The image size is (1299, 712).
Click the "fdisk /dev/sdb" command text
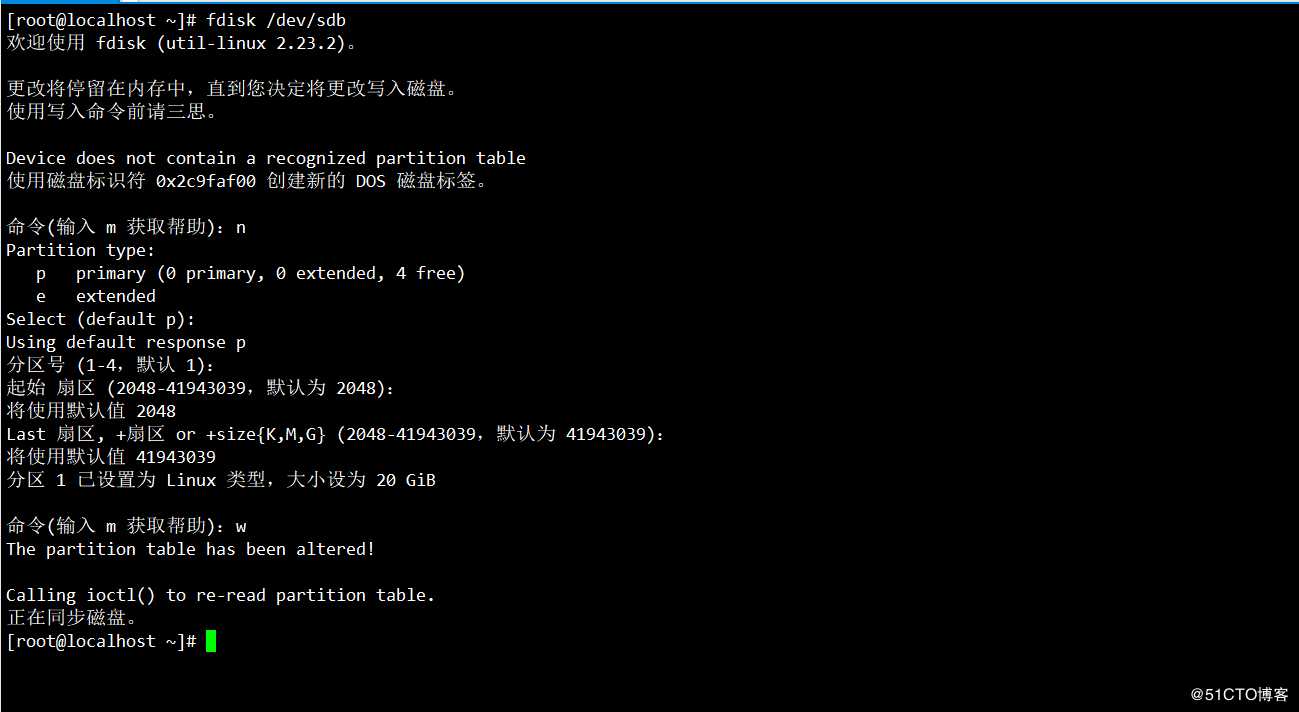(277, 20)
